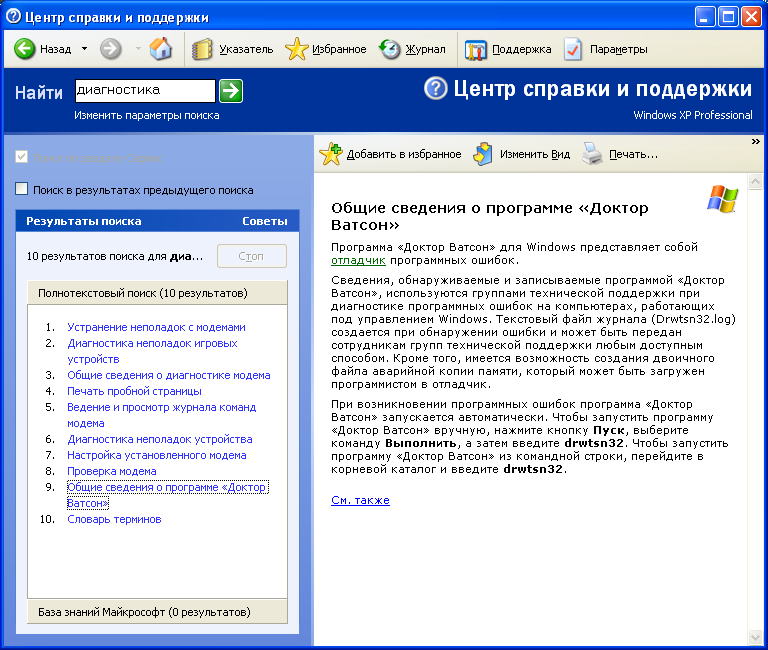The width and height of the screenshot is (768, 650).
Task: Click the «10 результатов поиска для диа...» text
Action: click(x=115, y=256)
